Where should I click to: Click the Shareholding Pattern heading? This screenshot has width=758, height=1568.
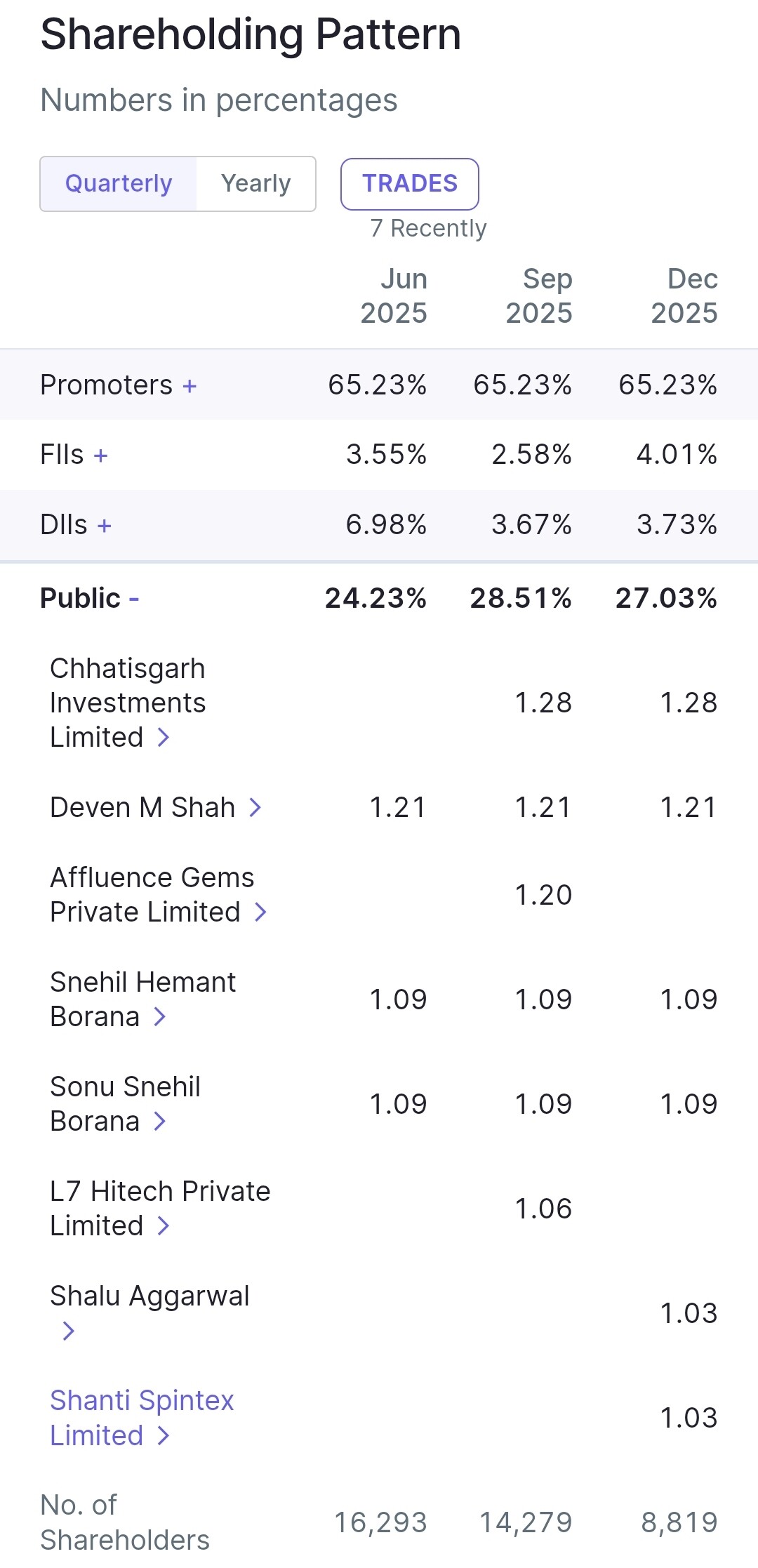[x=251, y=34]
